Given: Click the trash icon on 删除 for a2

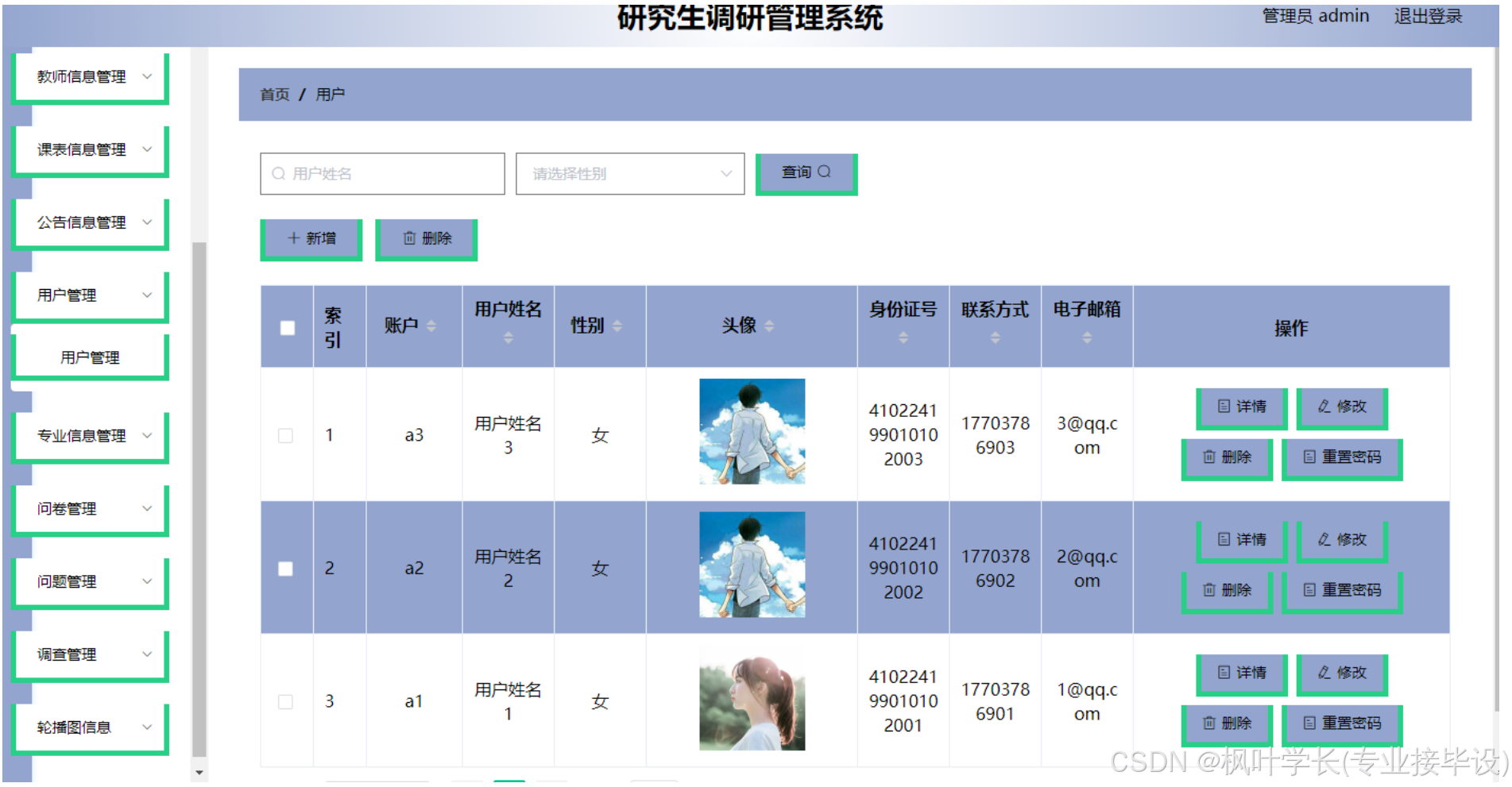Looking at the screenshot, I should 1209,590.
